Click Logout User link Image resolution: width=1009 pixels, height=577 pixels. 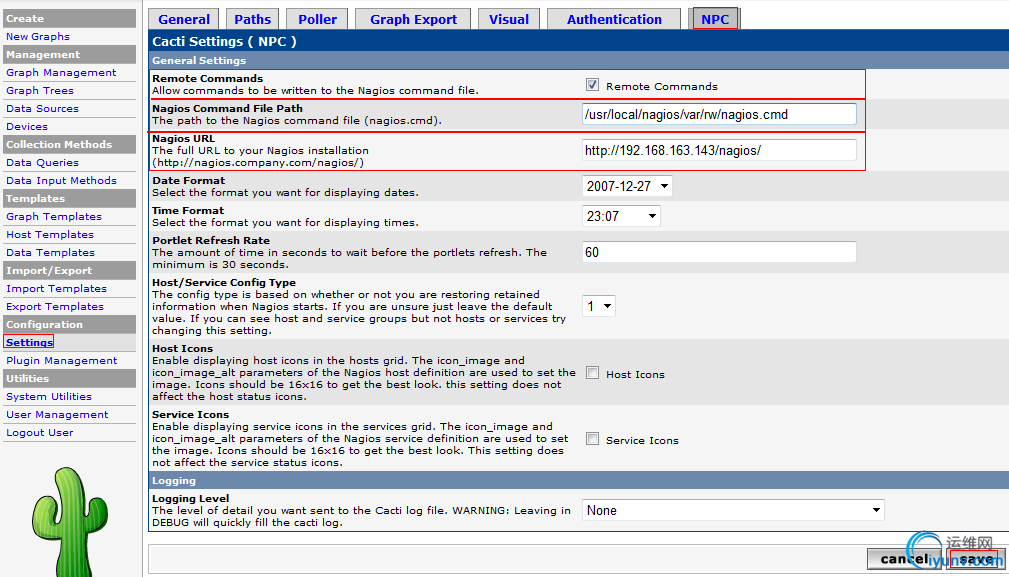click(40, 433)
